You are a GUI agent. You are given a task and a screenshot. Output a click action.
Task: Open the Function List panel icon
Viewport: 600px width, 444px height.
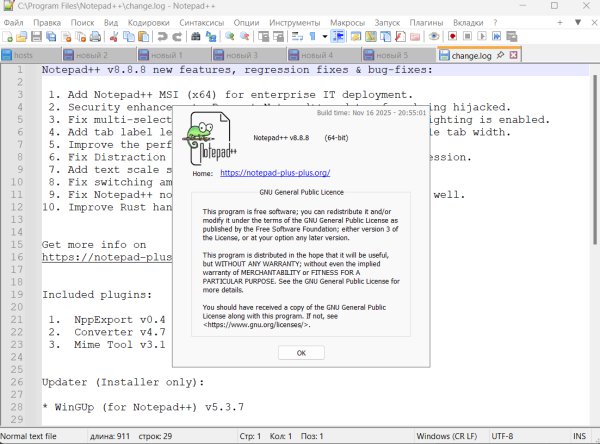400,37
